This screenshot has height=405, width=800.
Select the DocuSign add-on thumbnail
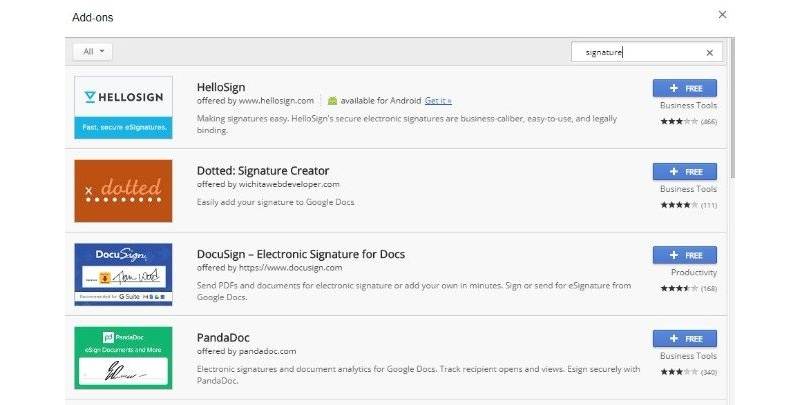tap(124, 274)
